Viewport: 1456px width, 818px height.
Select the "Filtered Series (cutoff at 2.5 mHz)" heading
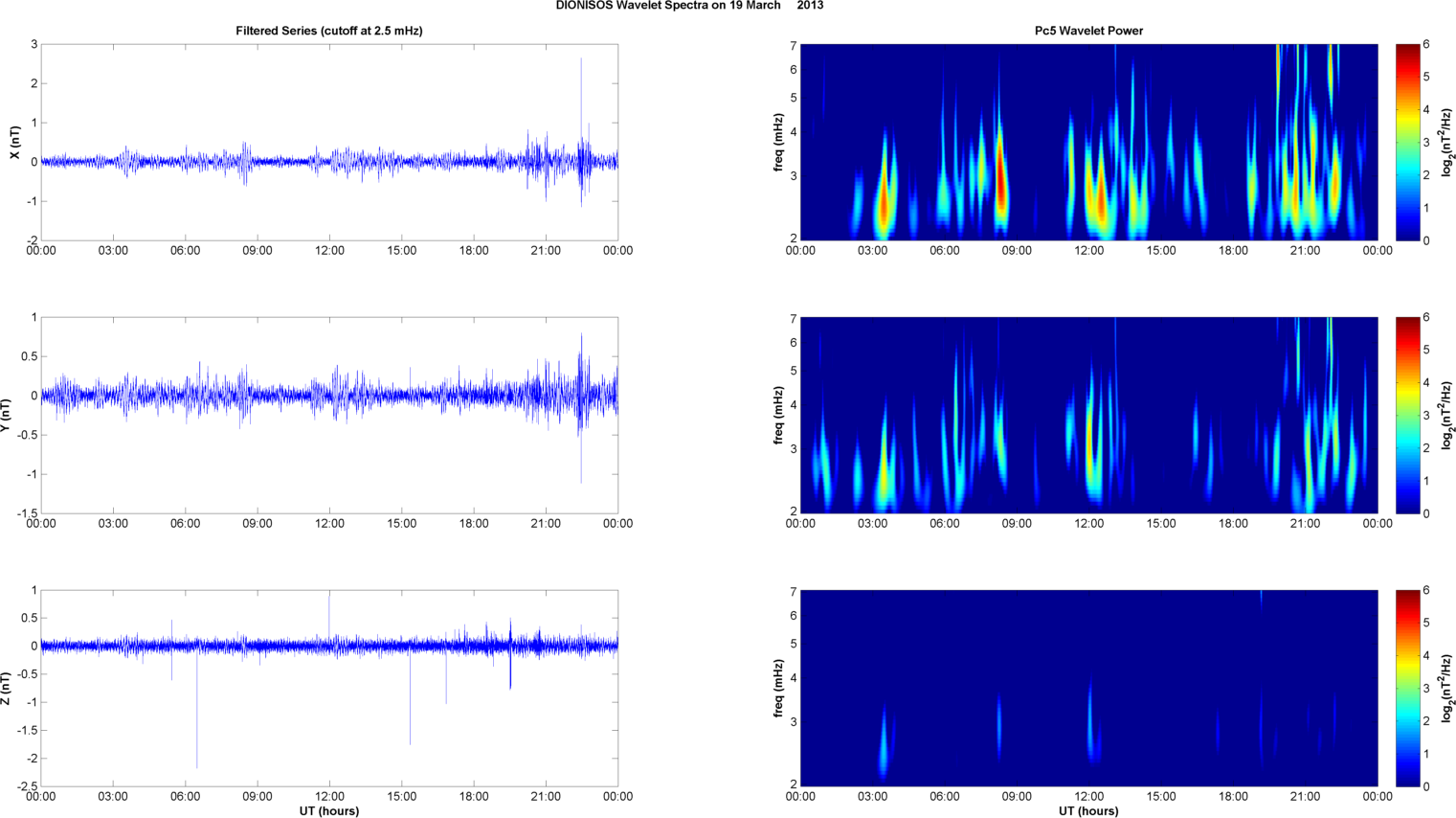[329, 31]
